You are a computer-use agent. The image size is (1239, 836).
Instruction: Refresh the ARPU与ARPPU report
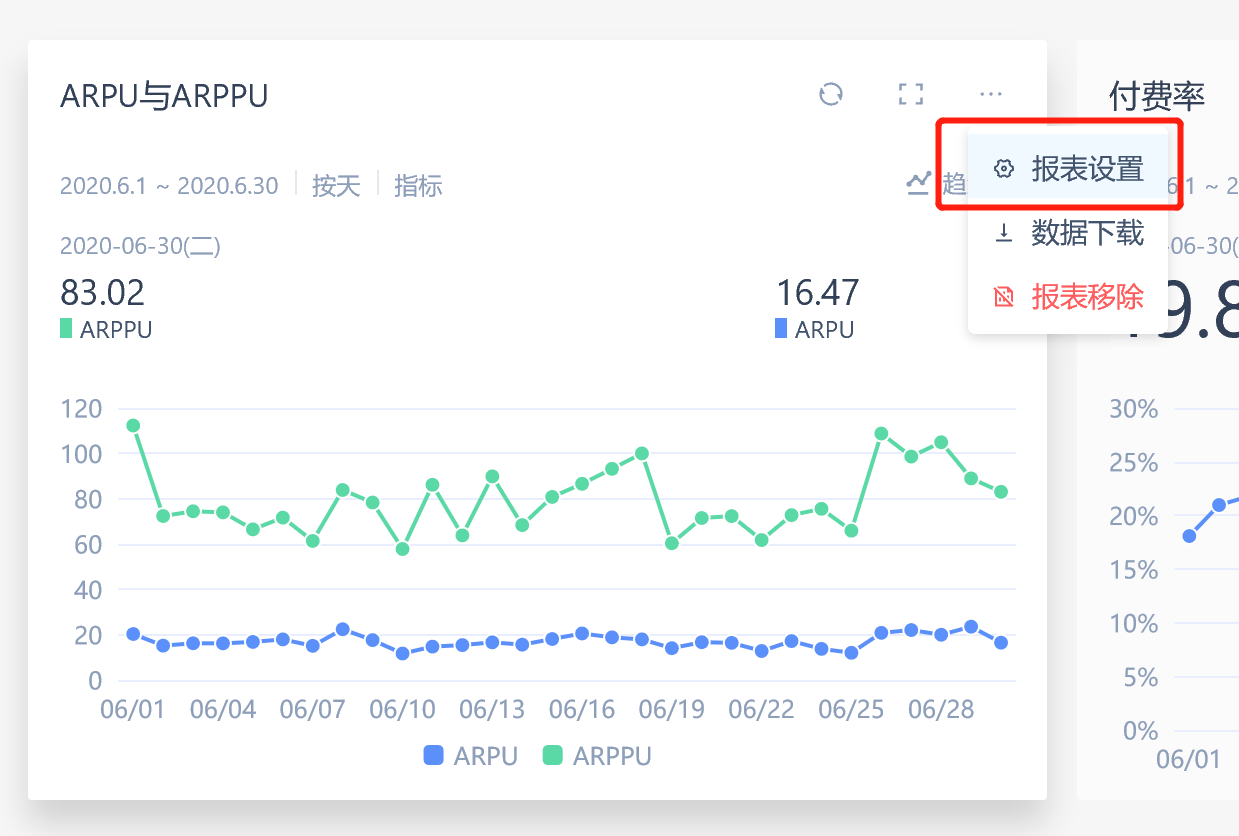pos(831,95)
